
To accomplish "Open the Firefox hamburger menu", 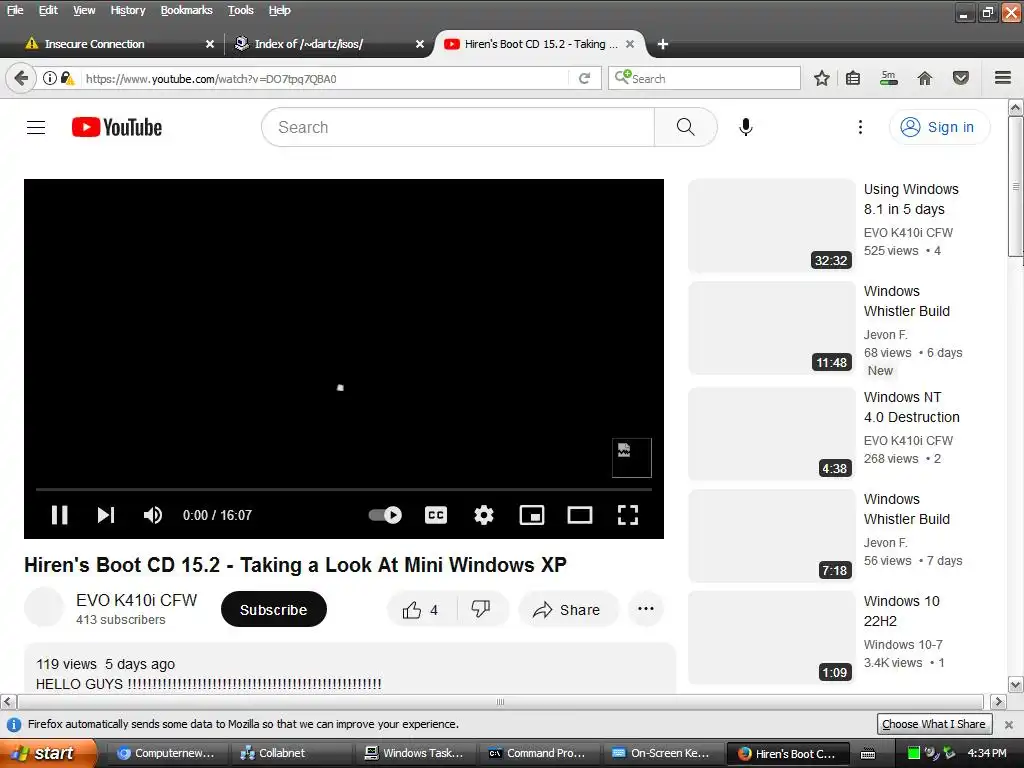I will 1003,78.
